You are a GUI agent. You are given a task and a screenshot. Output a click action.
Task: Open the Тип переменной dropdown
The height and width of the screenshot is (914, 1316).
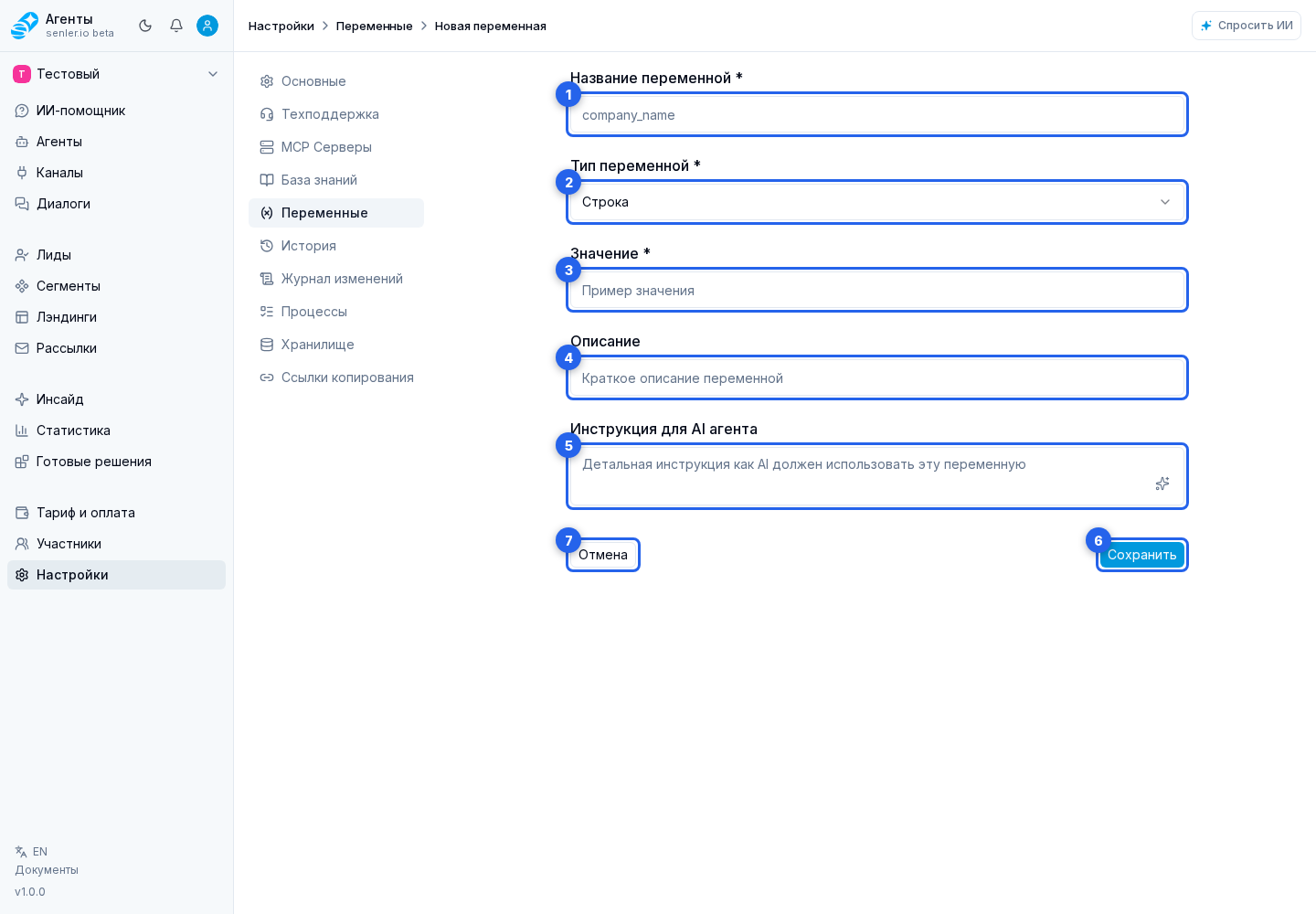click(877, 202)
